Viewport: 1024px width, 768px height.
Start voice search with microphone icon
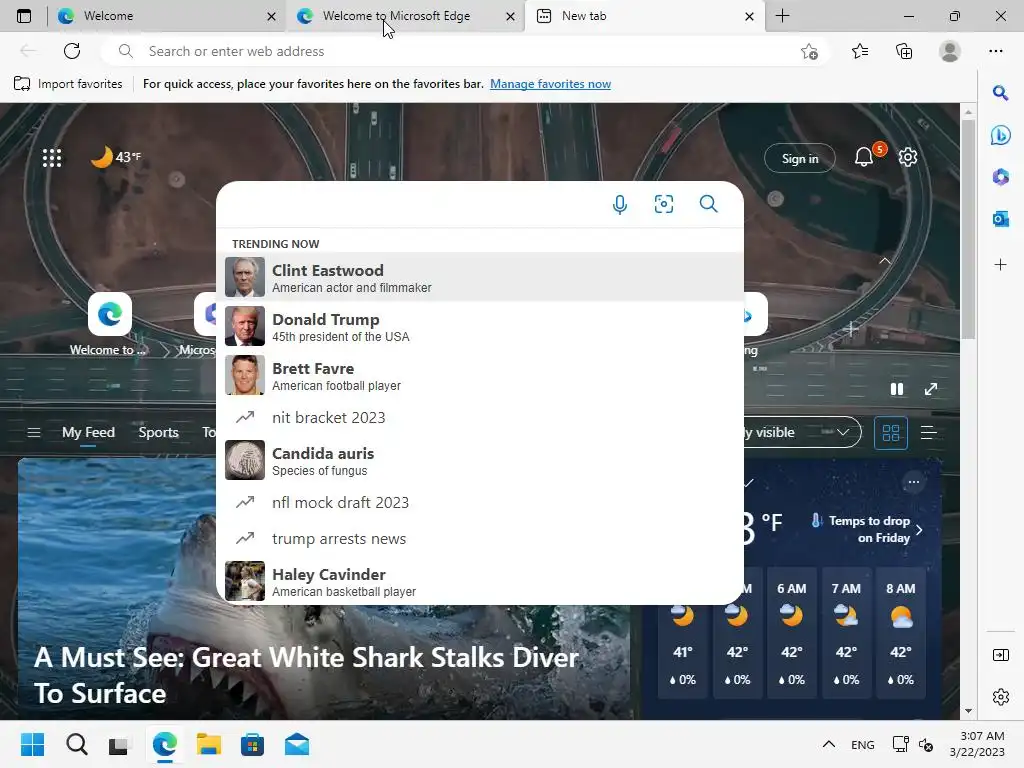[620, 204]
